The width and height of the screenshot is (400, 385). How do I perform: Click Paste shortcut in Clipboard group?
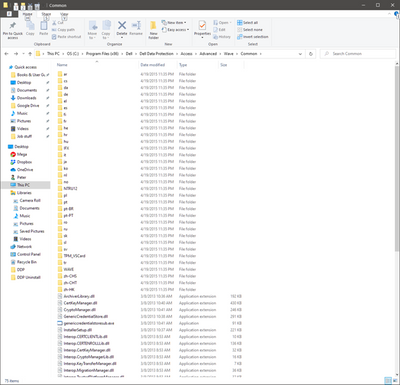coord(66,37)
